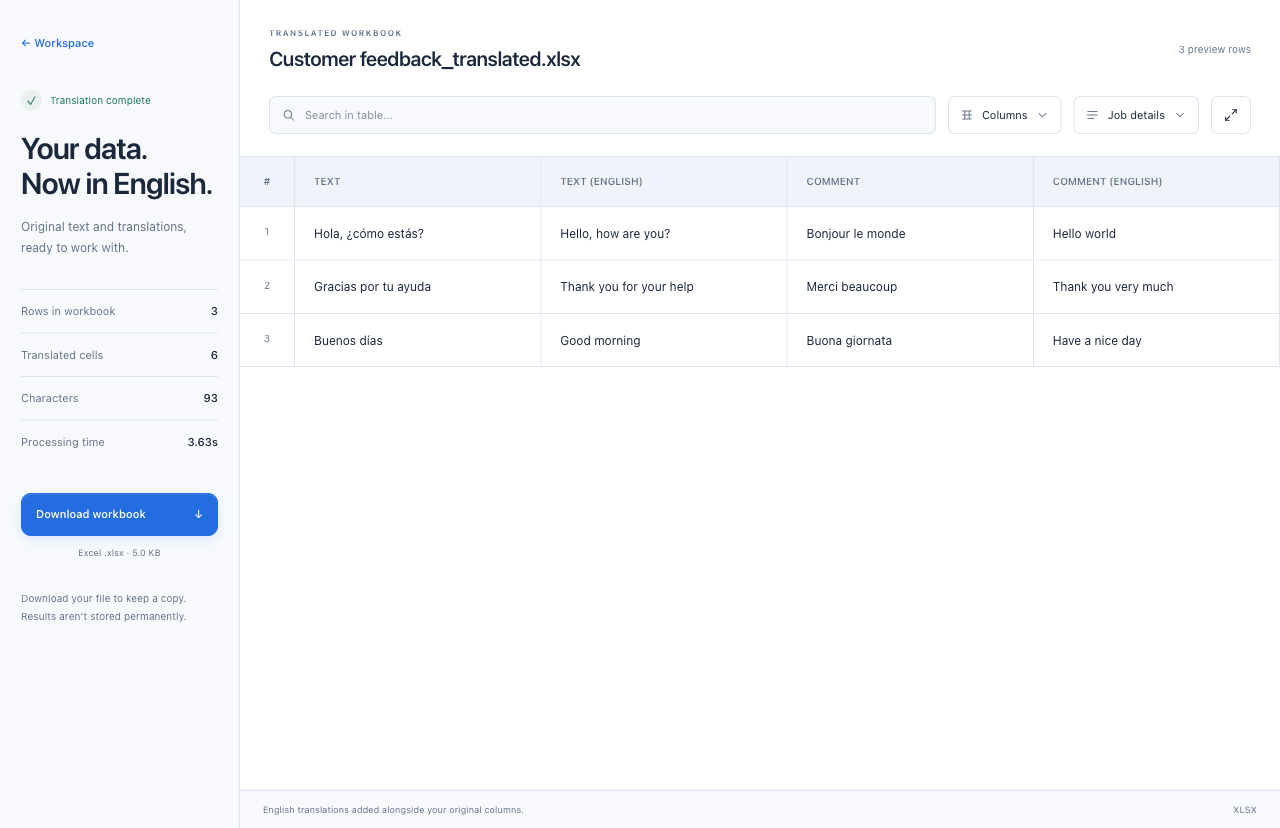The width and height of the screenshot is (1280, 828).
Task: Go back to Workspace
Action: (58, 43)
